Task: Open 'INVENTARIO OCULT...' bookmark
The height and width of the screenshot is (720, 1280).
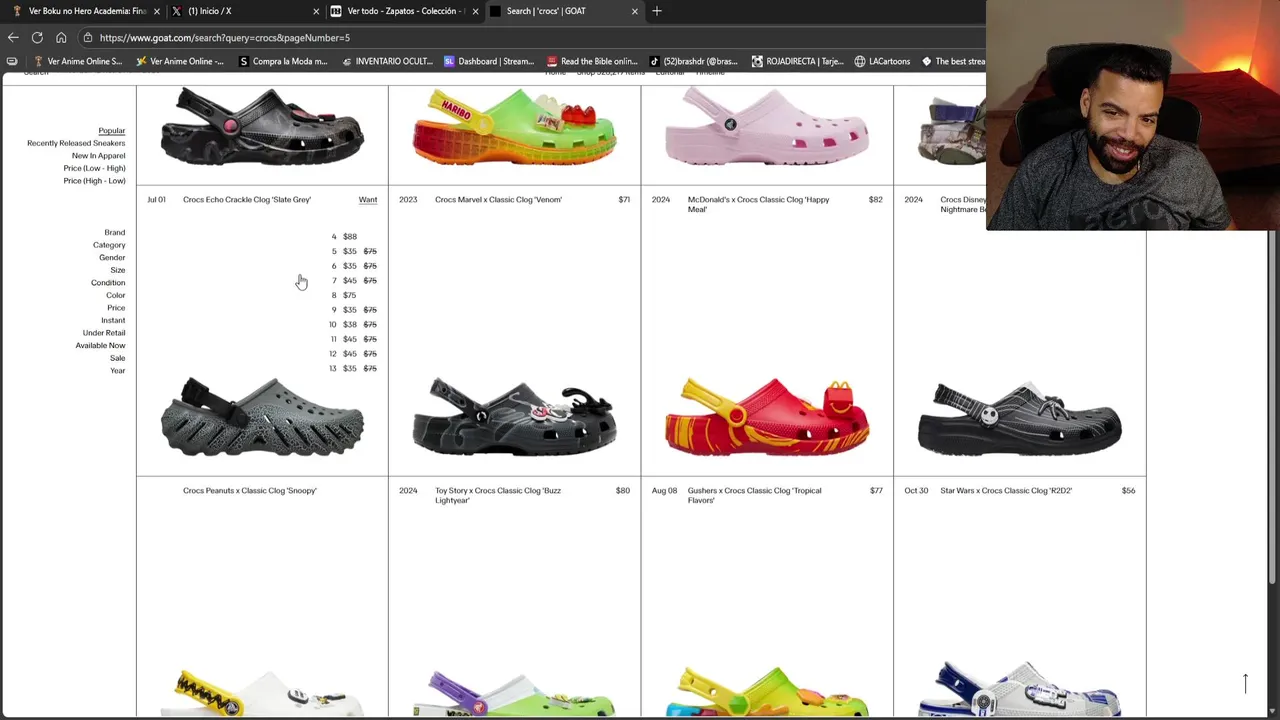Action: (387, 61)
